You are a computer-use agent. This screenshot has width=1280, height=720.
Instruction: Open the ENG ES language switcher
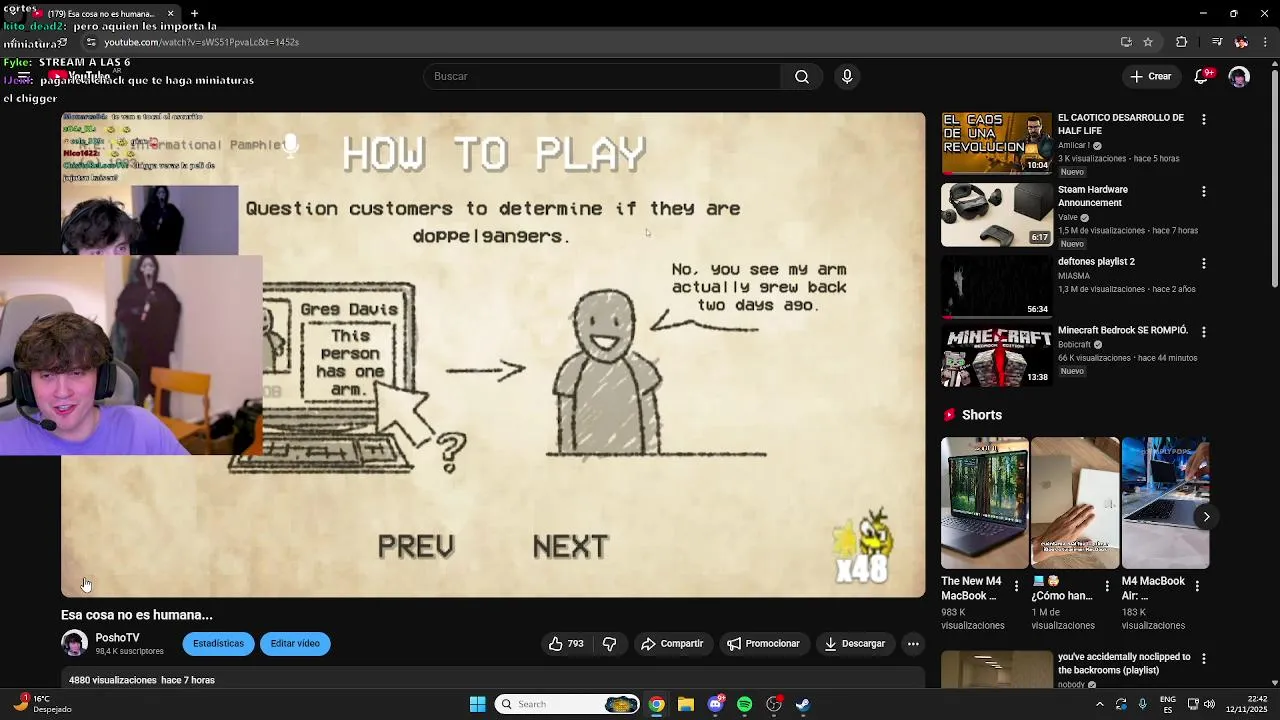click(1167, 704)
